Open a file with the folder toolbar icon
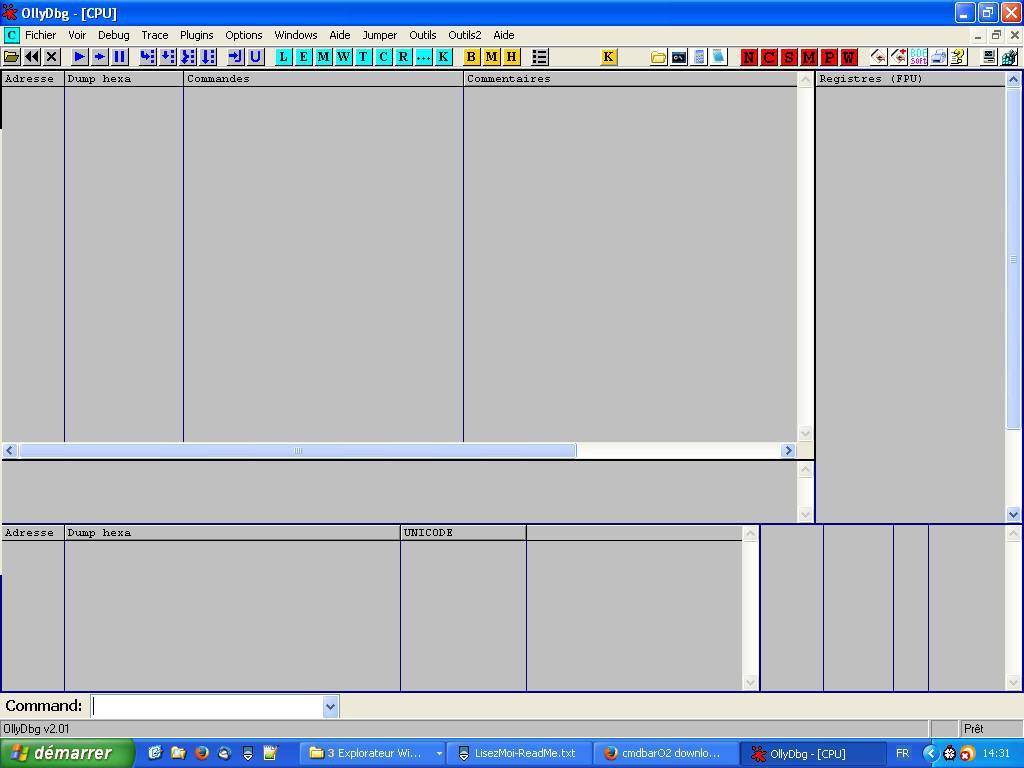Screen dimensions: 1024x768 (12, 57)
